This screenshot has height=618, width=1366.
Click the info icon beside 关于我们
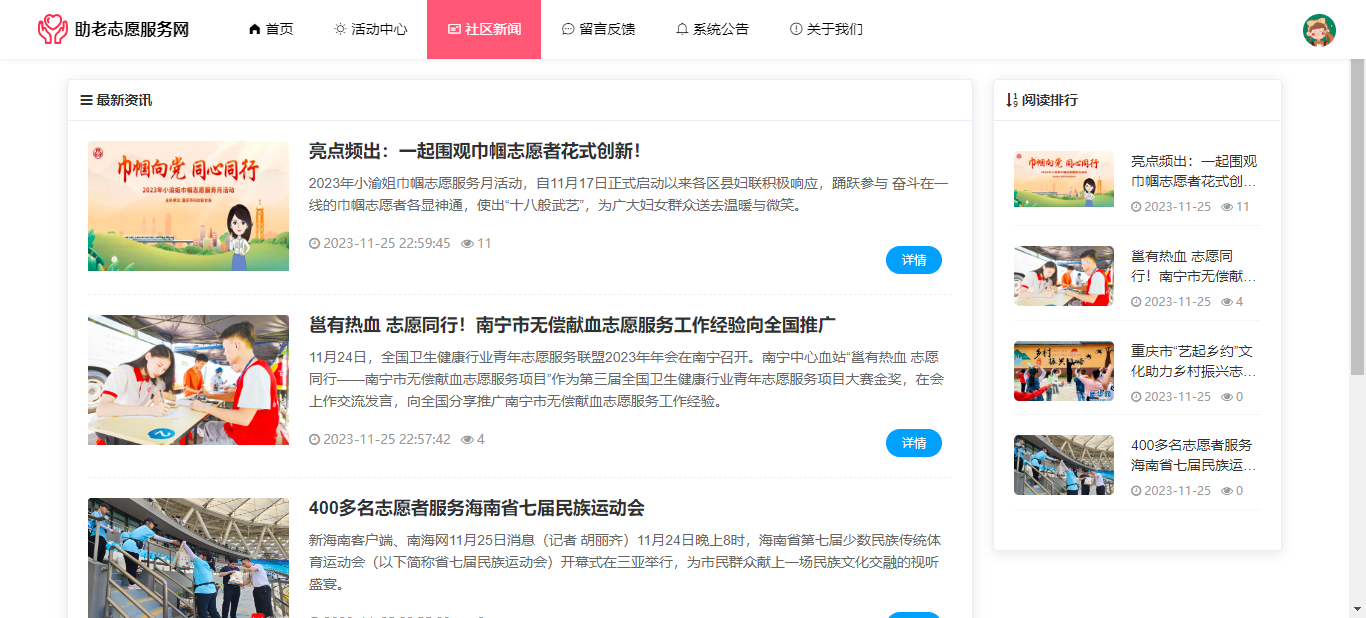tap(796, 29)
